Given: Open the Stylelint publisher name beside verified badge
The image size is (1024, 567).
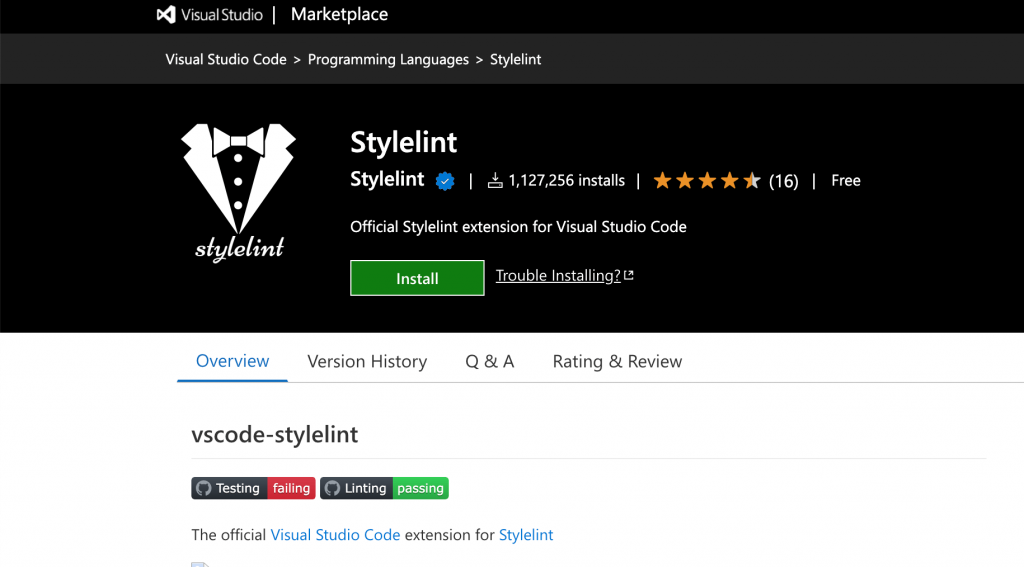Looking at the screenshot, I should [x=387, y=180].
